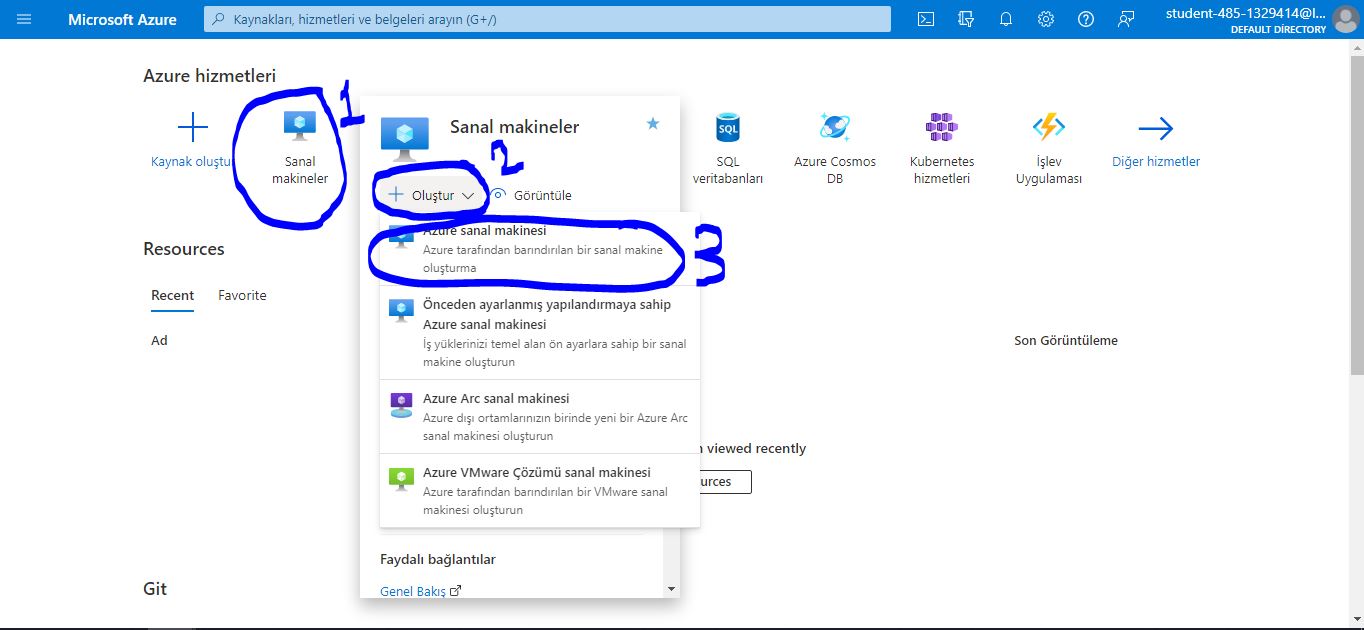Screen dimensions: 1364x630
Task: Toggle the favorite star for Sanal makineler
Action: pos(653,123)
